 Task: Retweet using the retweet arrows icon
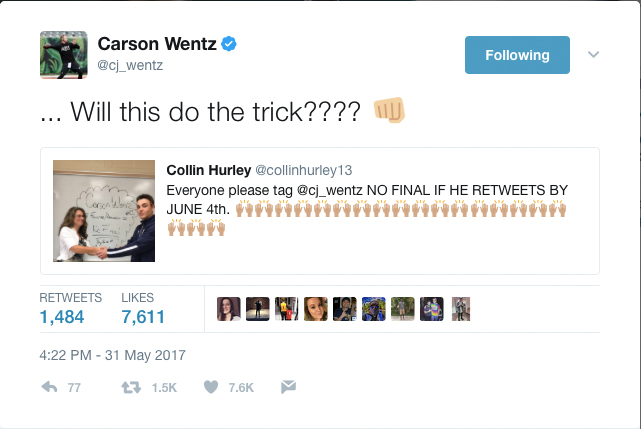[x=131, y=387]
